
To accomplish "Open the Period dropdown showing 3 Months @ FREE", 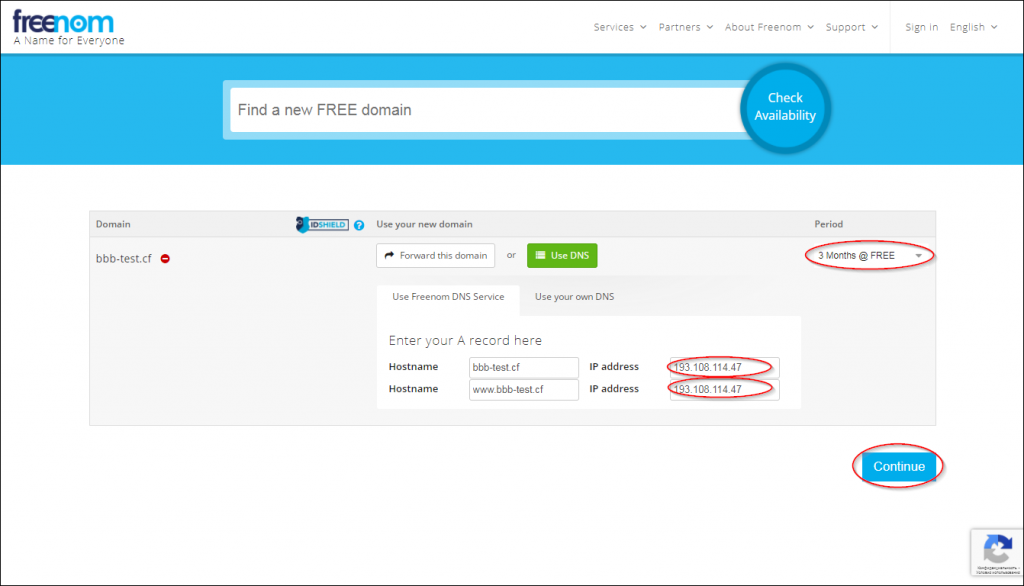I will point(869,255).
